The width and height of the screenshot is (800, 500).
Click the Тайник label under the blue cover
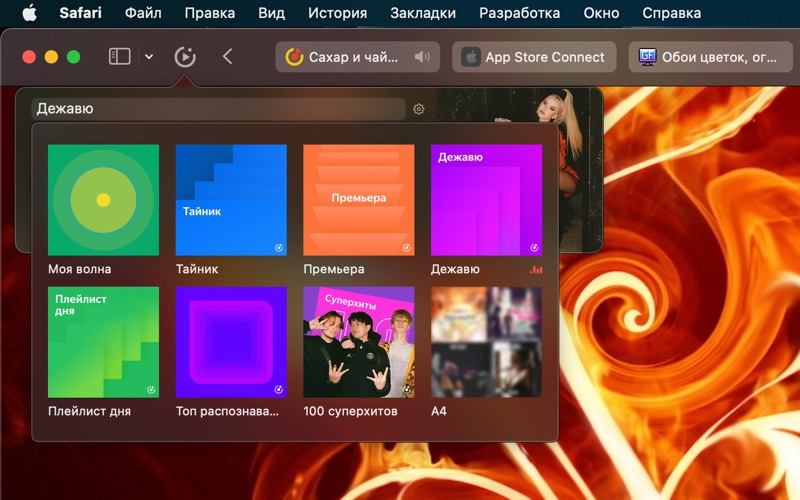click(197, 269)
